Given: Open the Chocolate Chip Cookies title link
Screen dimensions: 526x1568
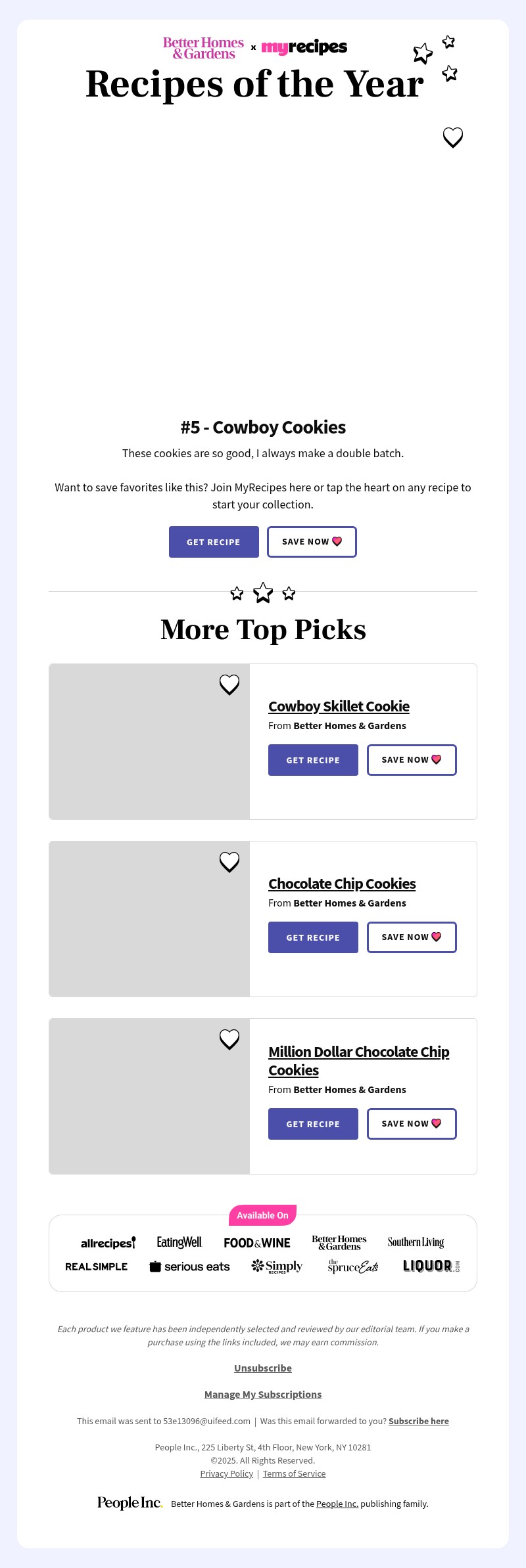Looking at the screenshot, I should [342, 884].
